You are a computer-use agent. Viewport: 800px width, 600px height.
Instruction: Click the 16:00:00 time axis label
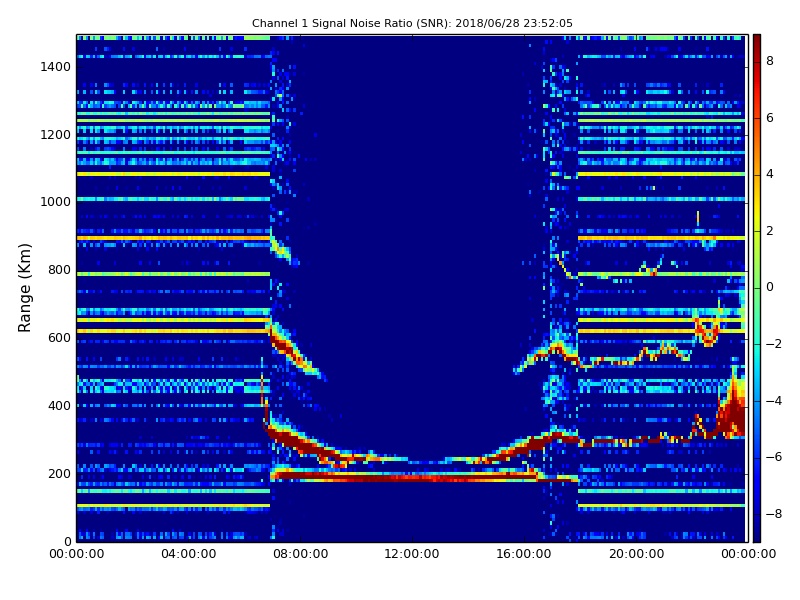point(524,554)
